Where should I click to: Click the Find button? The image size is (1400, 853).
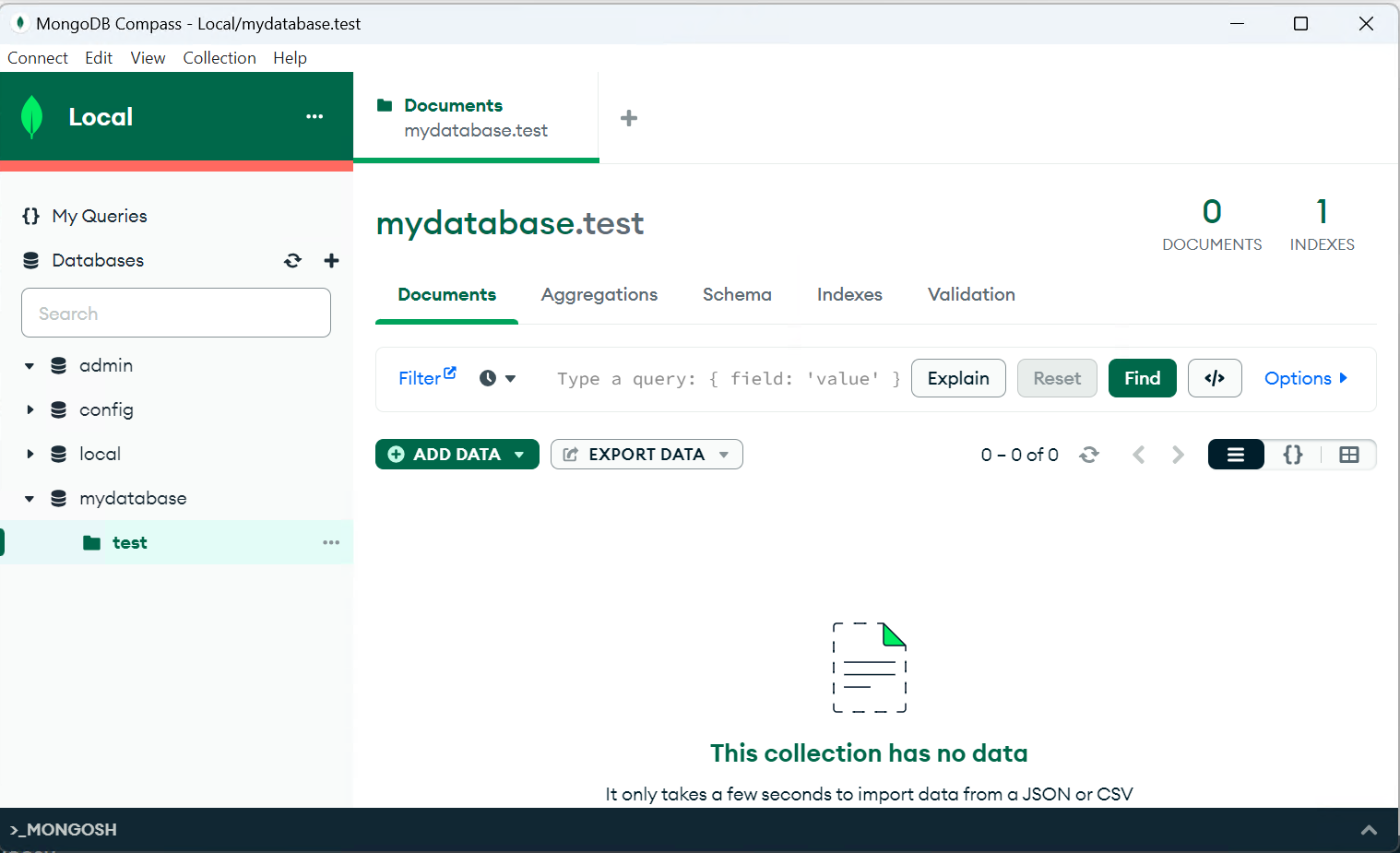click(x=1142, y=378)
